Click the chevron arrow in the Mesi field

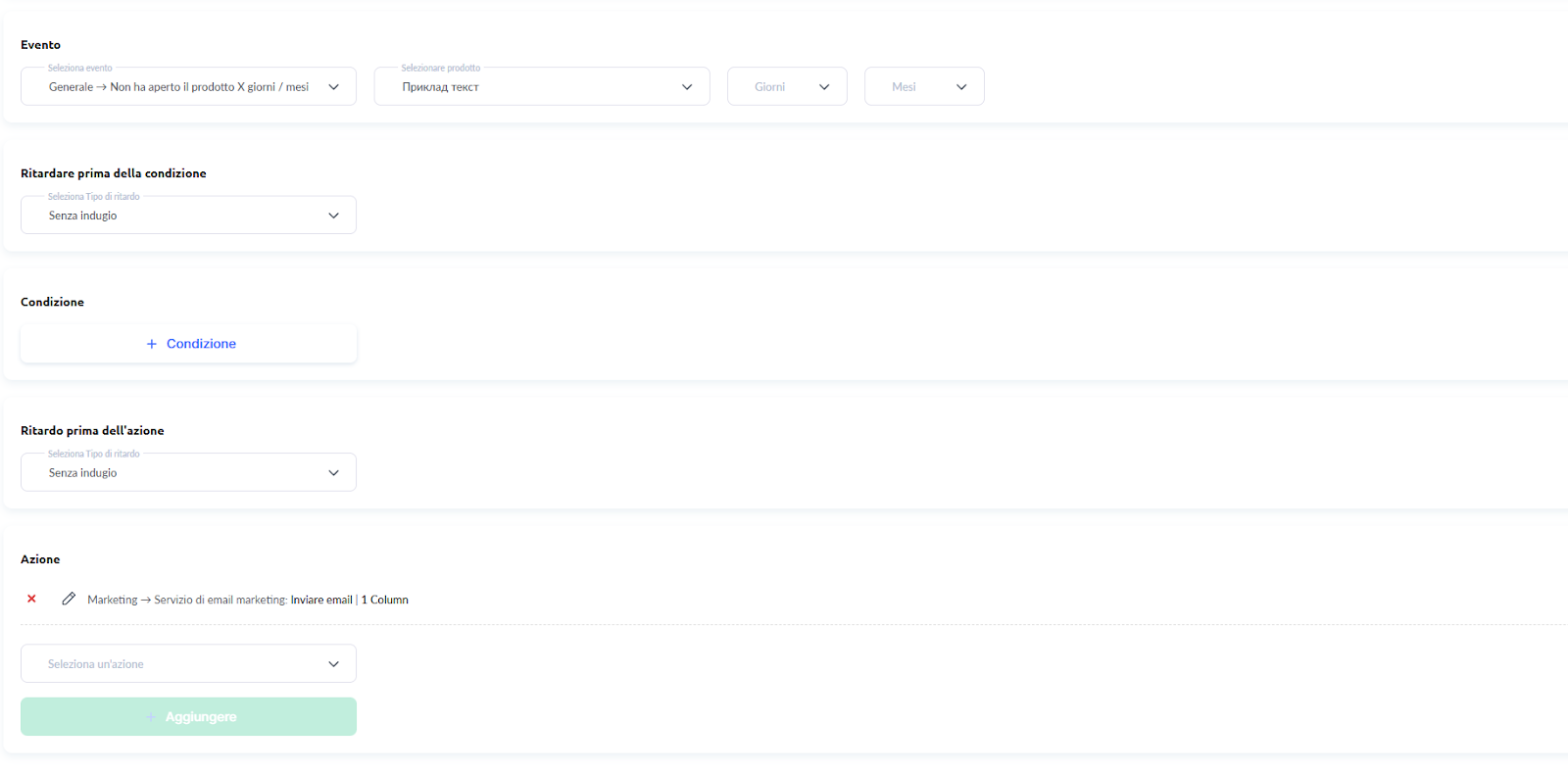click(961, 87)
